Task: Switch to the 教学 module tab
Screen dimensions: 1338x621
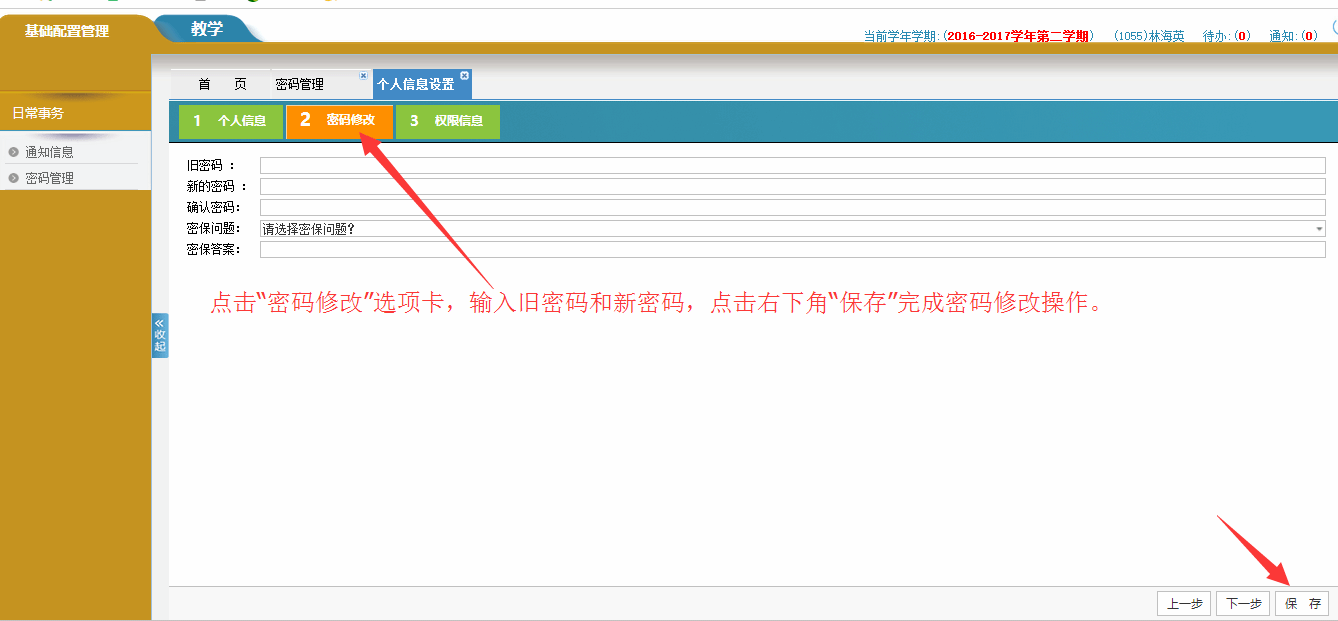Action: point(207,29)
